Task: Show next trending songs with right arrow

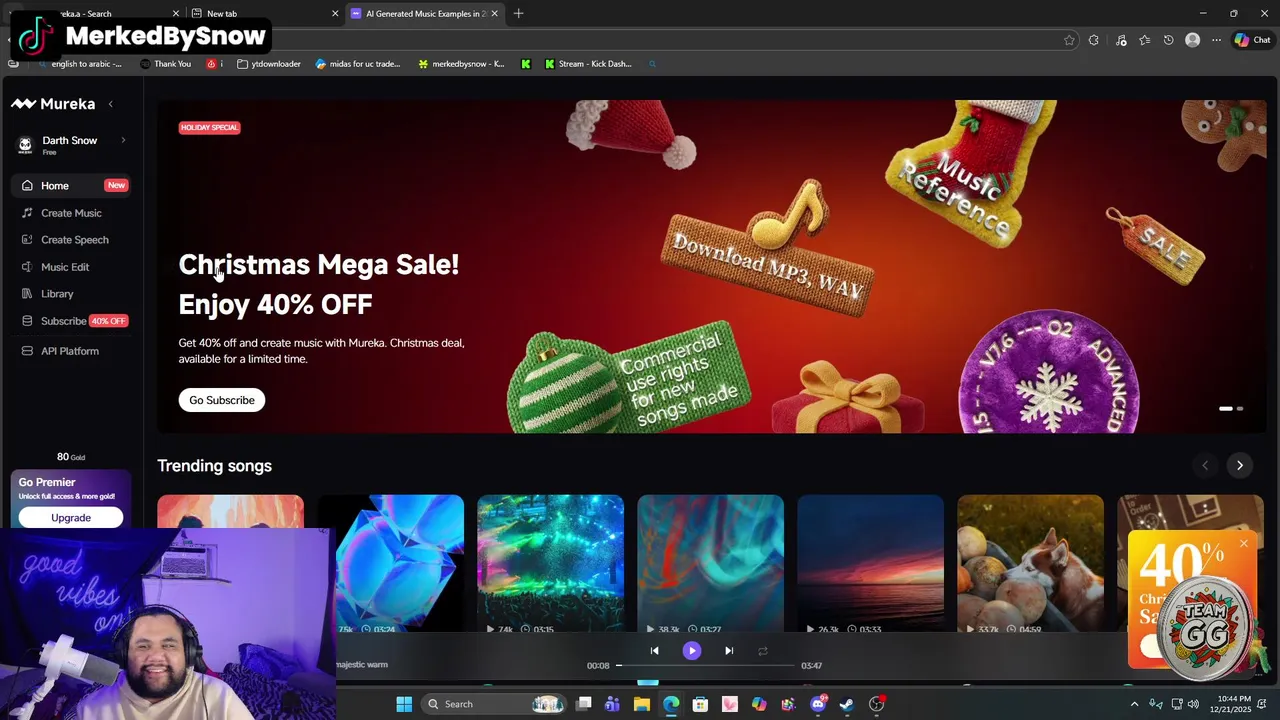Action: tap(1240, 465)
